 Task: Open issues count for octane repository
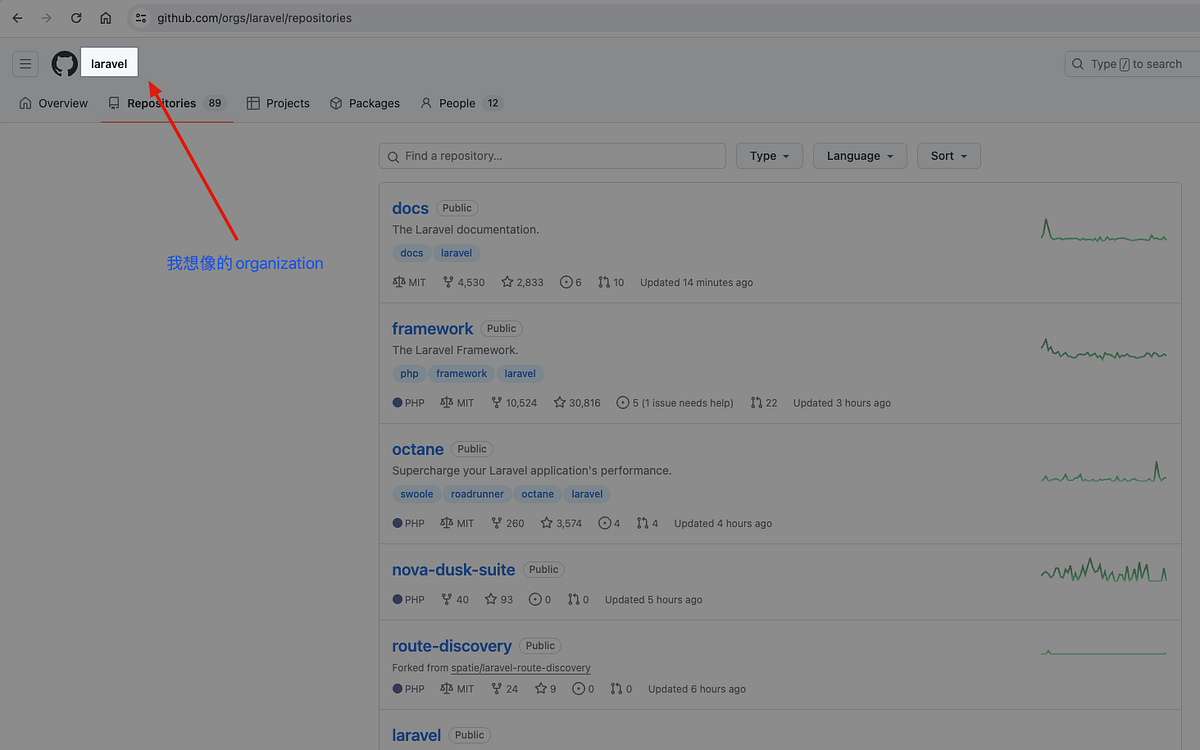[608, 522]
